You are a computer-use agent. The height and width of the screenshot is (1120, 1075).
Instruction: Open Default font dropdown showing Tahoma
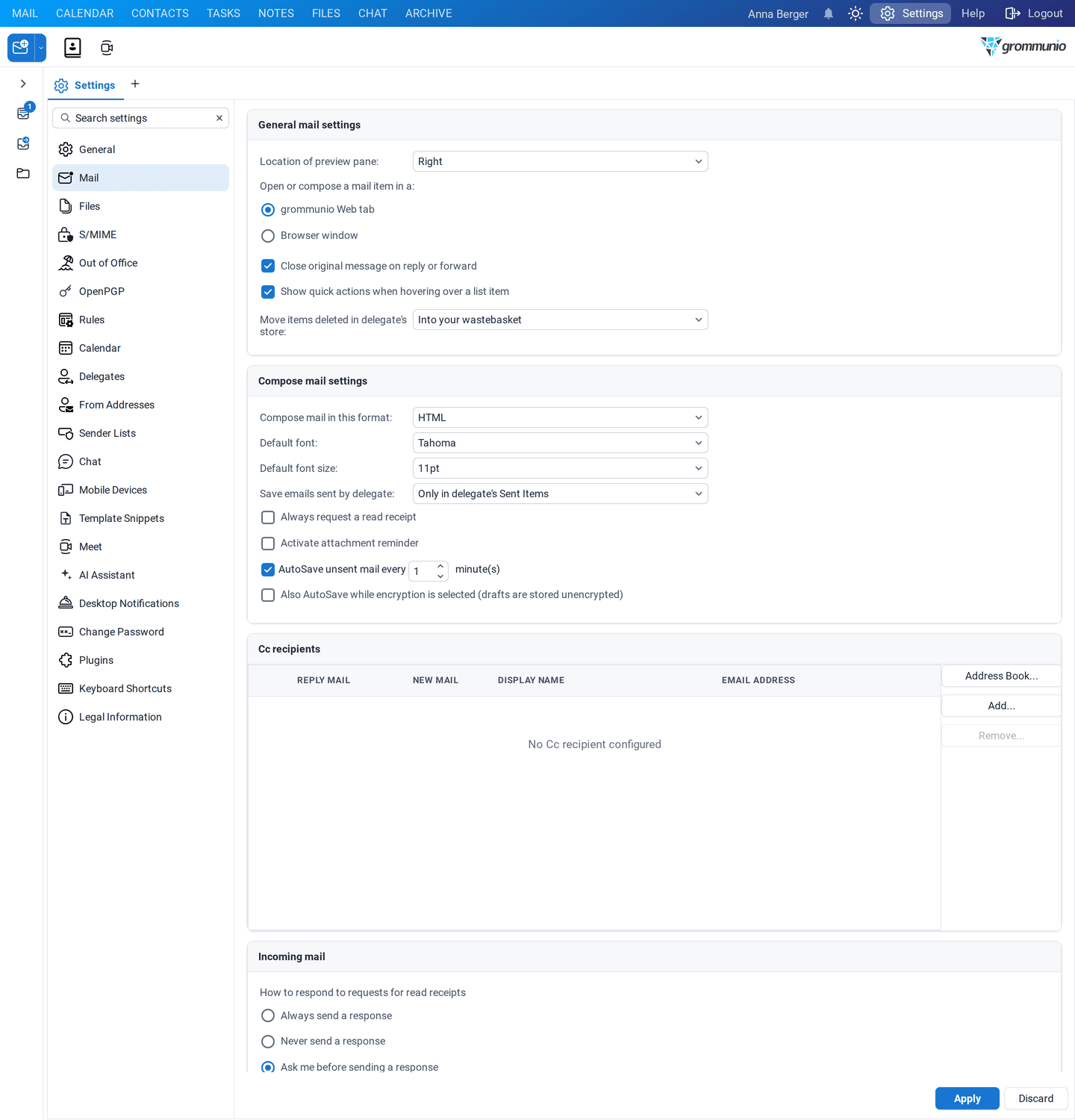click(560, 443)
